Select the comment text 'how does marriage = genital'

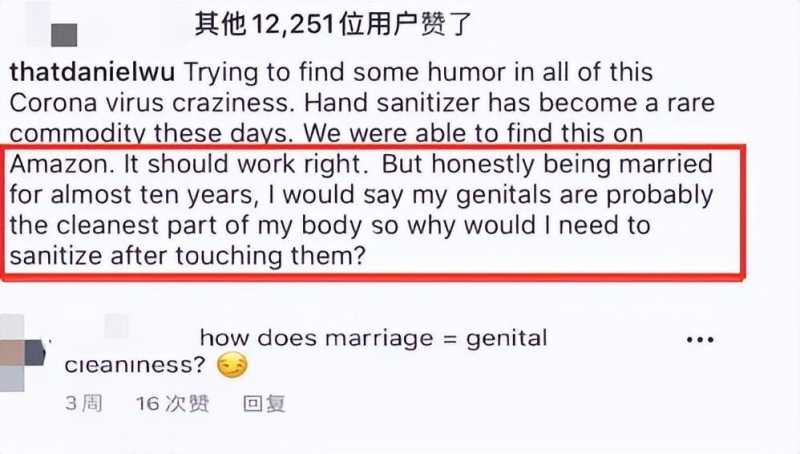point(373,338)
